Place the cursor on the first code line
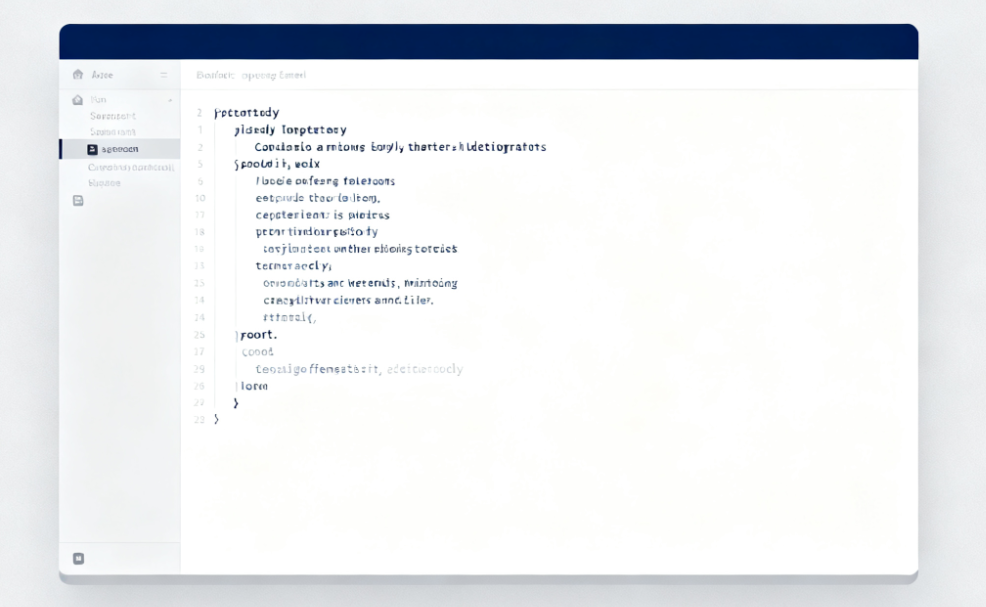 coord(247,113)
